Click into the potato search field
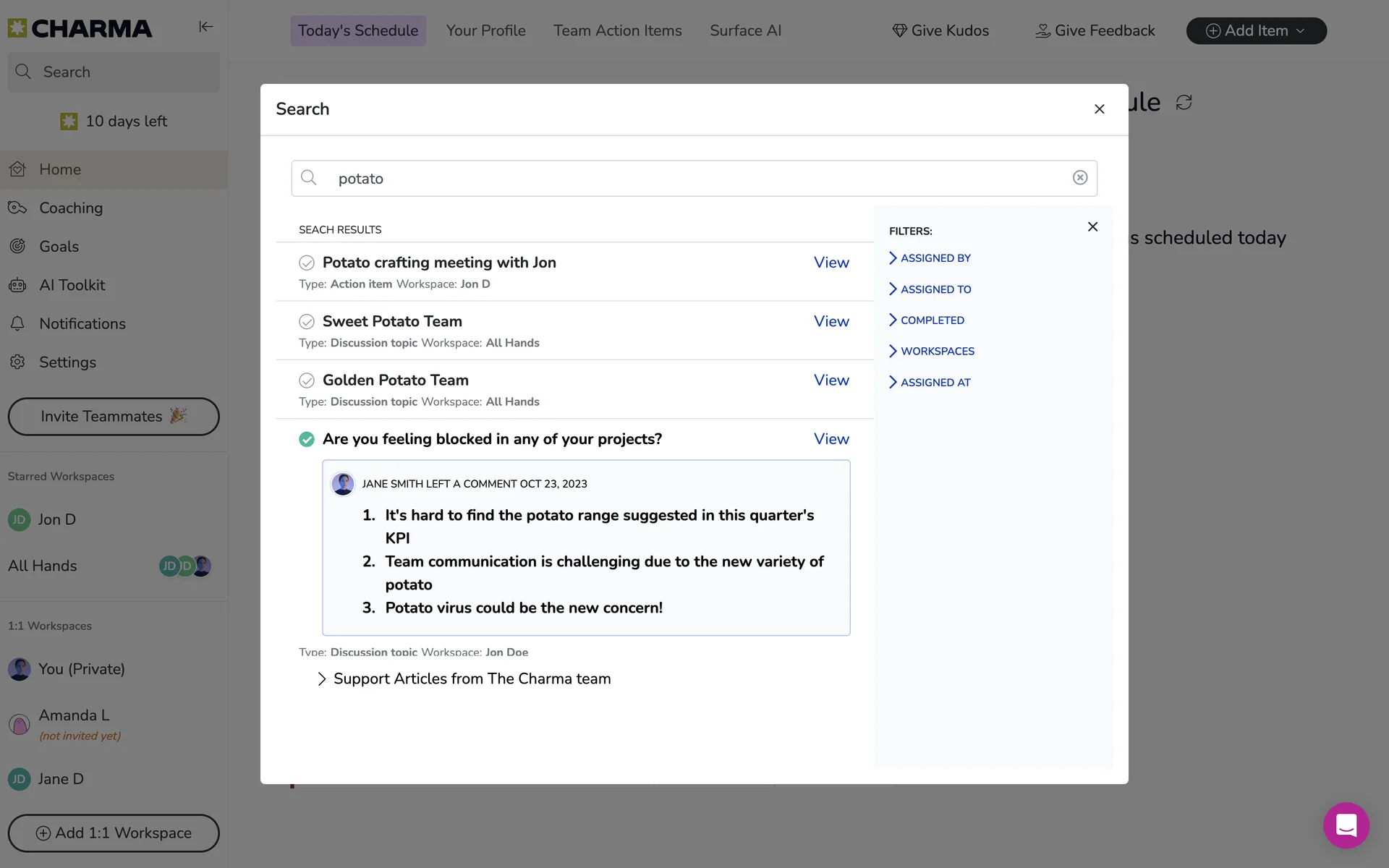The width and height of the screenshot is (1389, 868). (694, 179)
